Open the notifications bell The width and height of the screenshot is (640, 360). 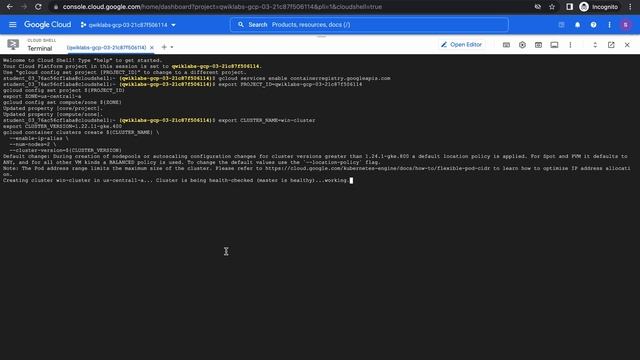click(577, 25)
